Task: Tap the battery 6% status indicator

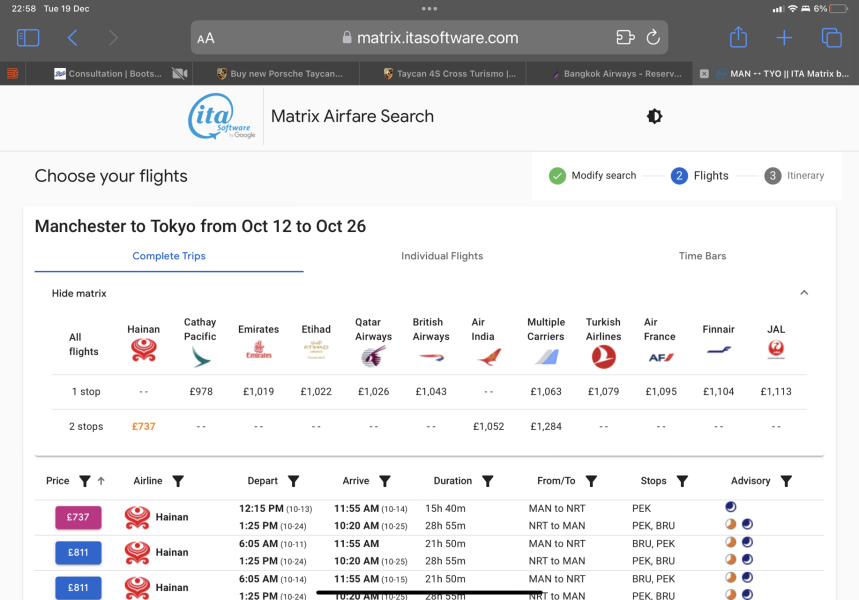Action: point(831,8)
